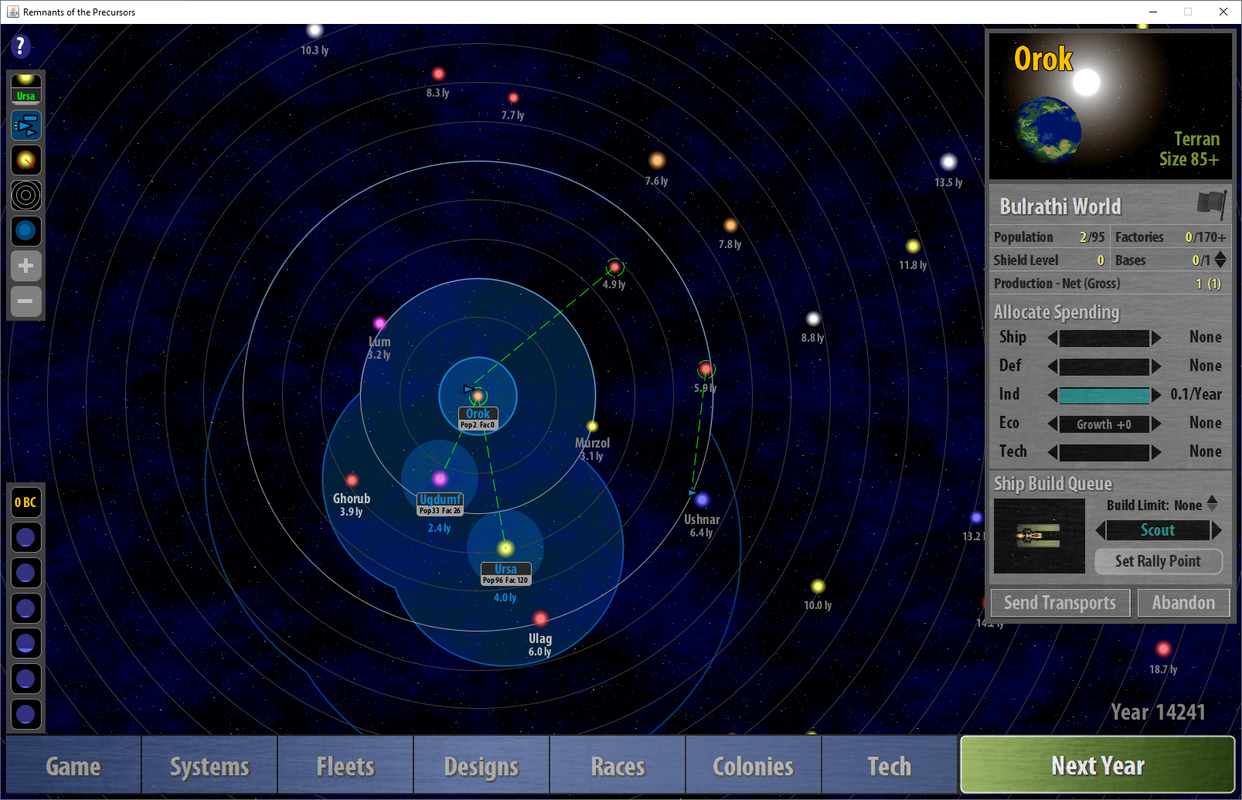Viewport: 1242px width, 800px height.
Task: Zoom in with the plus button
Action: coord(26,267)
